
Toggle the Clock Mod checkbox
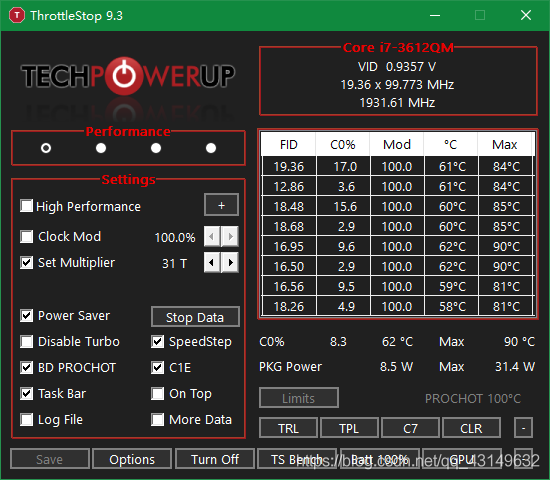(27, 236)
